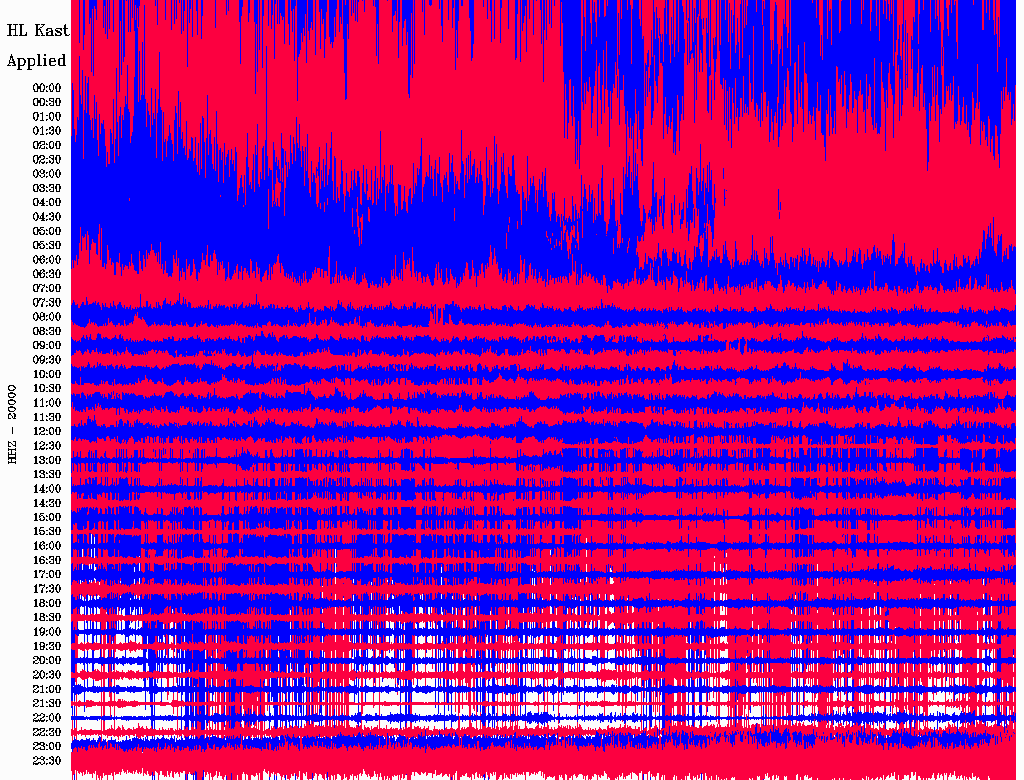Image resolution: width=1024 pixels, height=780 pixels.
Task: Select the 10:30 time label
Action: pos(47,389)
